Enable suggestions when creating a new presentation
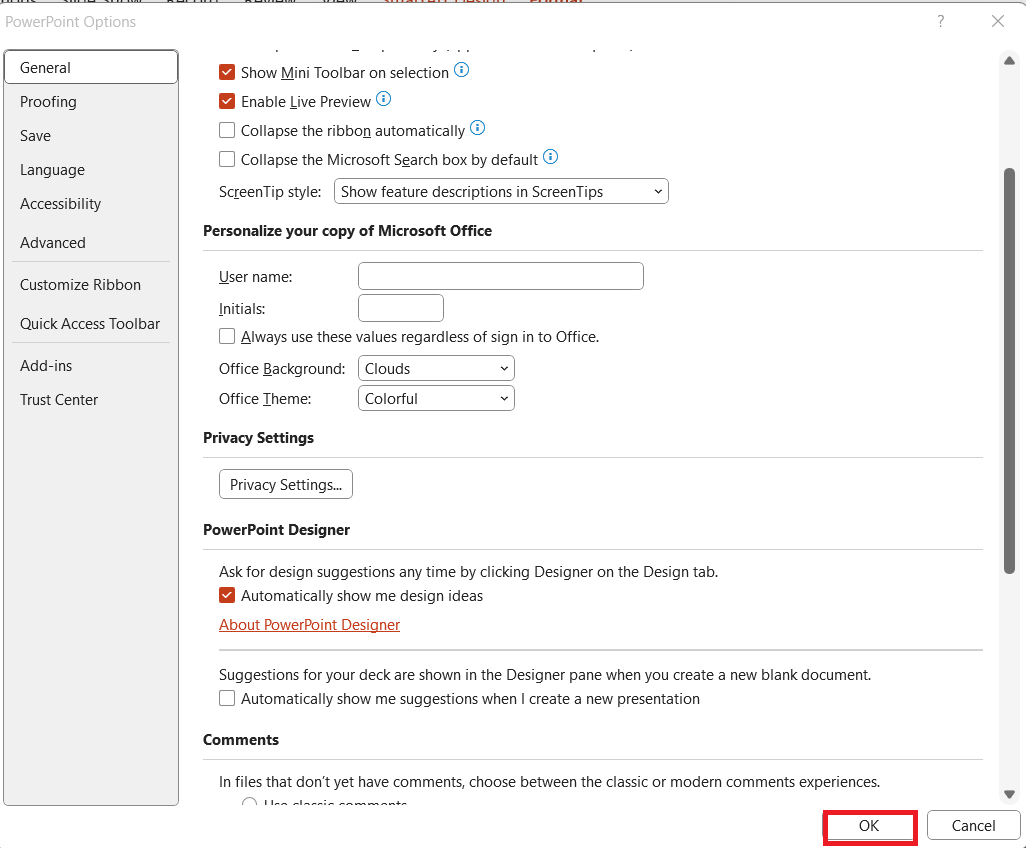Viewport: 1026px width, 848px height. click(227, 698)
